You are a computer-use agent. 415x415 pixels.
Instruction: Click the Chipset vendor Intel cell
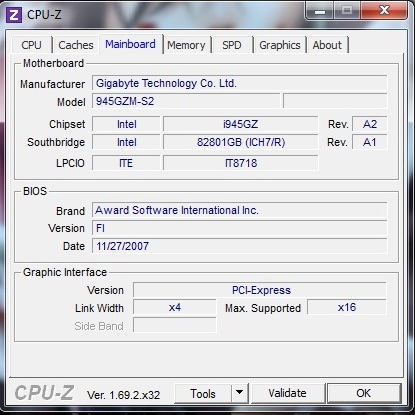(x=126, y=124)
